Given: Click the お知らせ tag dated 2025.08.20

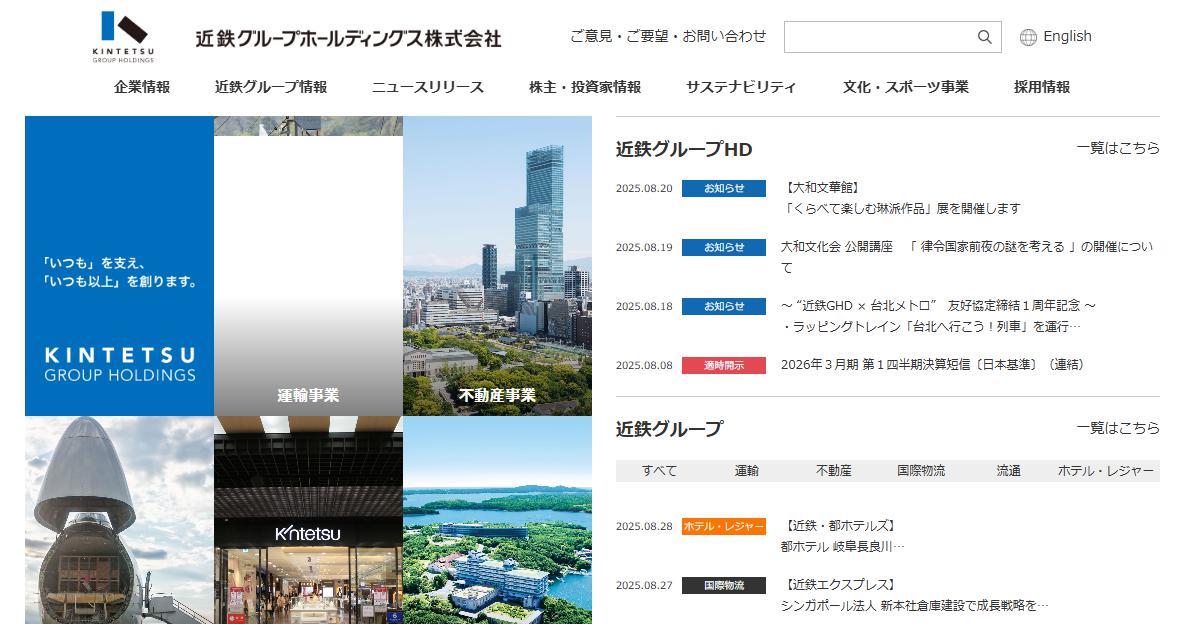Looking at the screenshot, I should (x=723, y=188).
